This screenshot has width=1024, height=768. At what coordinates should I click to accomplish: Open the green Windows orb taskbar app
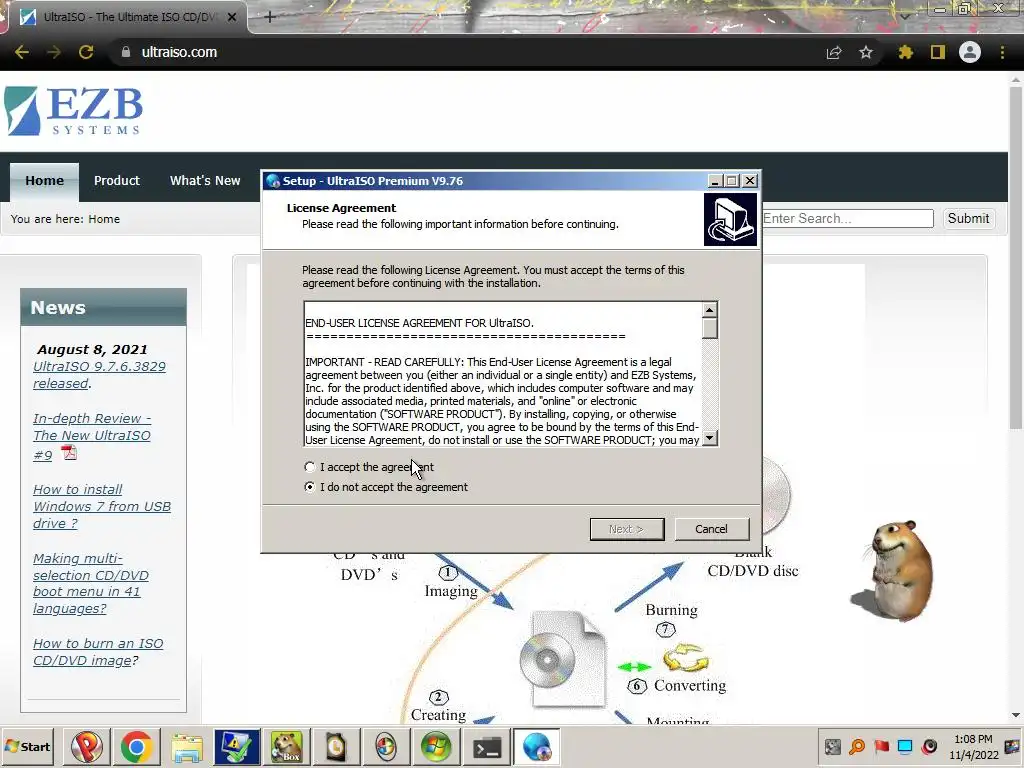(x=436, y=747)
